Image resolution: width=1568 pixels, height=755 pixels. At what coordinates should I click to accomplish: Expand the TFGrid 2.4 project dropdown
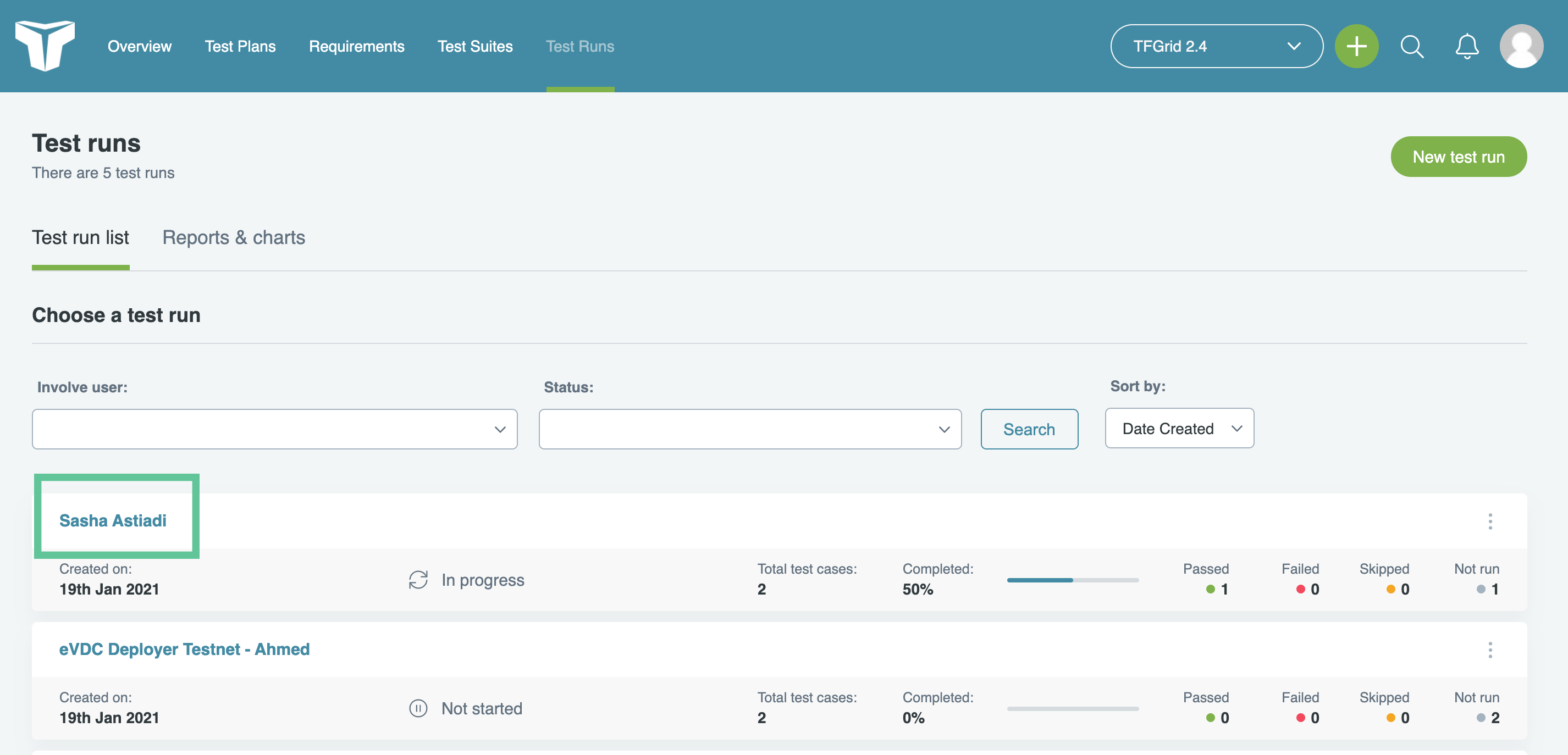[x=1216, y=46]
